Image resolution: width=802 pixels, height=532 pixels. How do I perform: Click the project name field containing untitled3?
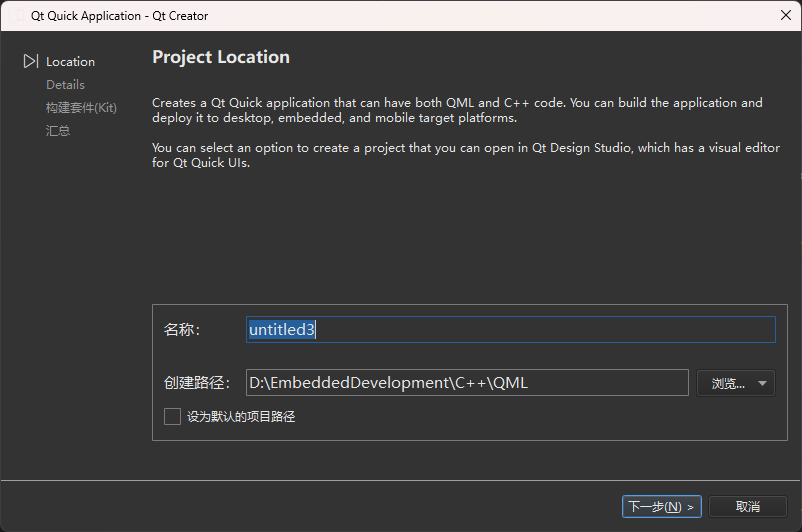click(x=510, y=329)
